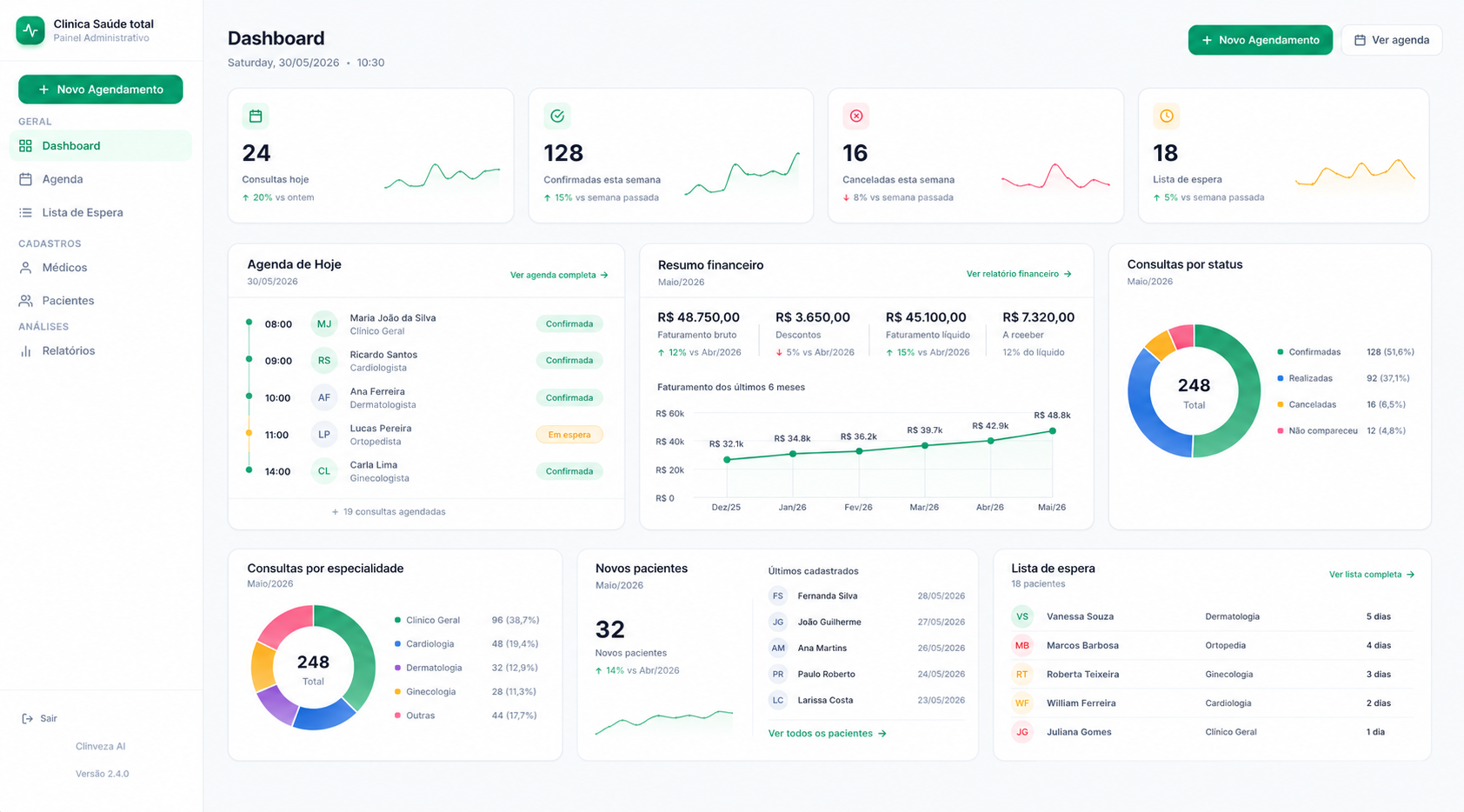This screenshot has height=812, width=1464.
Task: Click the AM avatar for Ana Martins
Action: (x=778, y=649)
